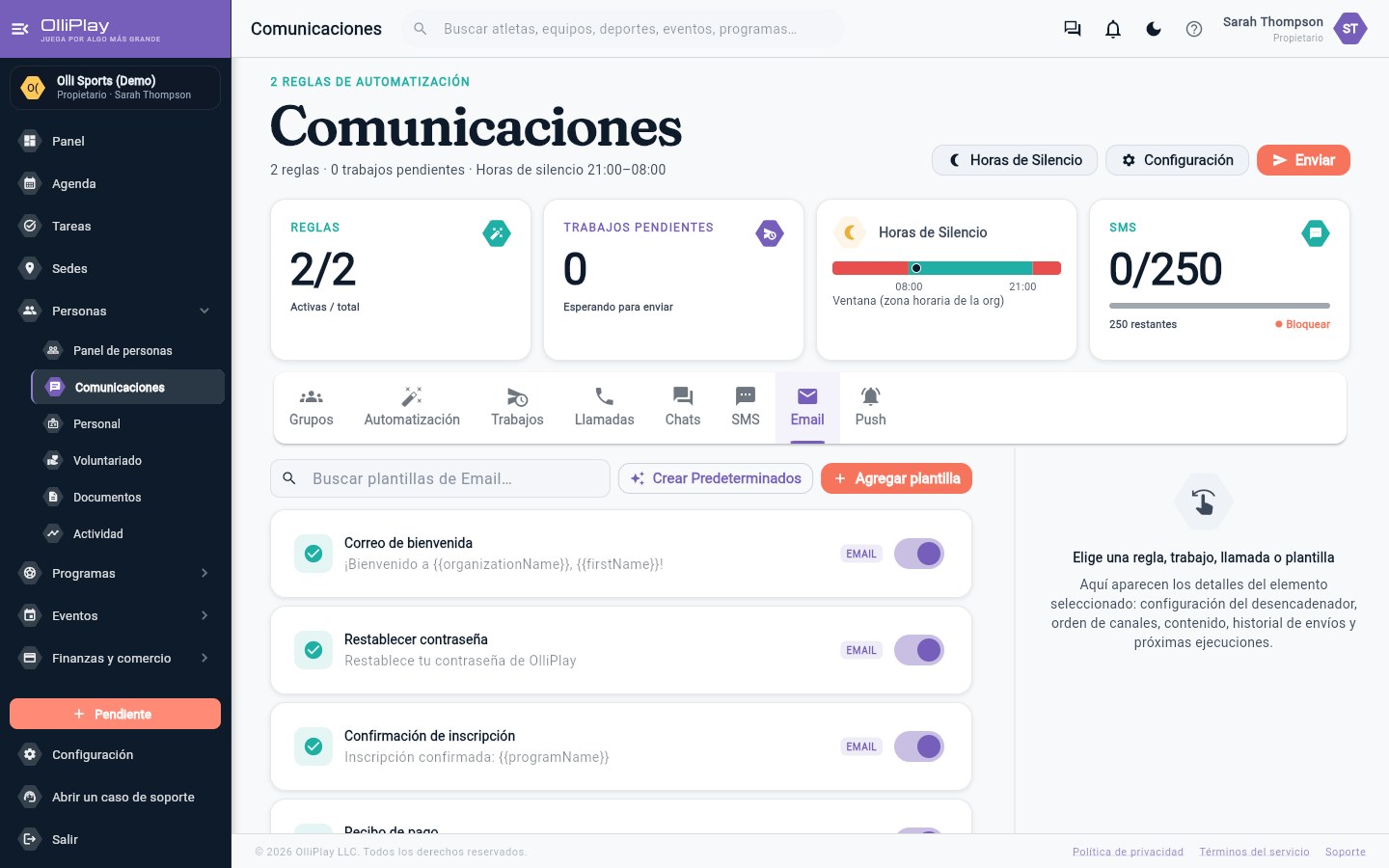Open the footer Soporte link
Screen dimensions: 1389x868
pyautogui.click(x=1346, y=852)
